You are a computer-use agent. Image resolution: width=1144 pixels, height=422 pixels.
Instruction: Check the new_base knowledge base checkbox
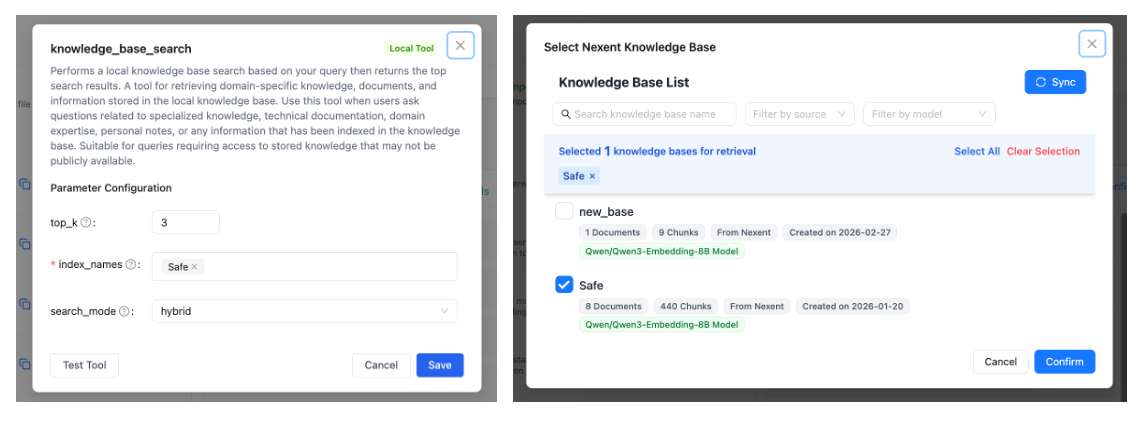[564, 211]
